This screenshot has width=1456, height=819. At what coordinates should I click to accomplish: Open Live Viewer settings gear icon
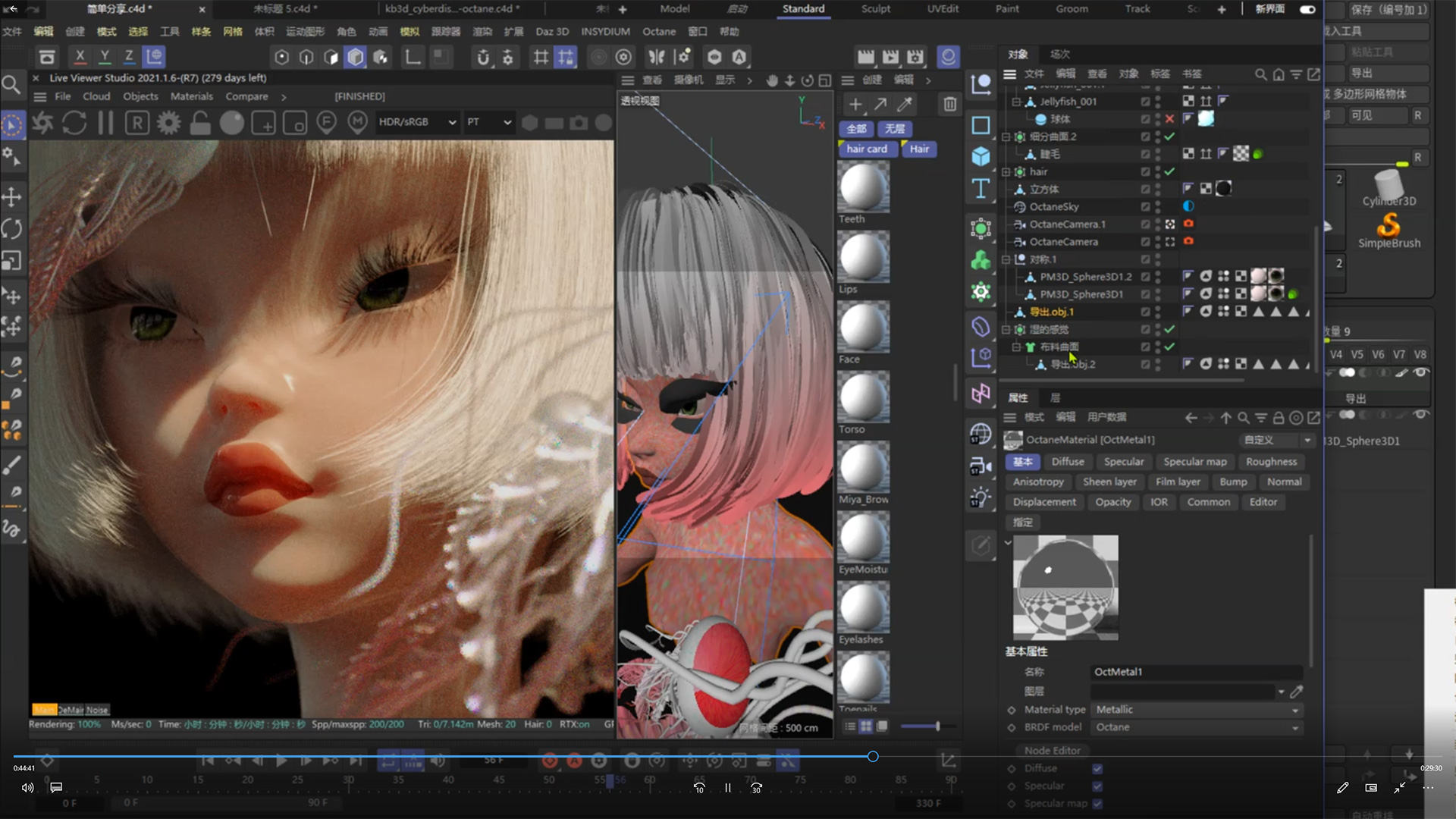pyautogui.click(x=168, y=123)
